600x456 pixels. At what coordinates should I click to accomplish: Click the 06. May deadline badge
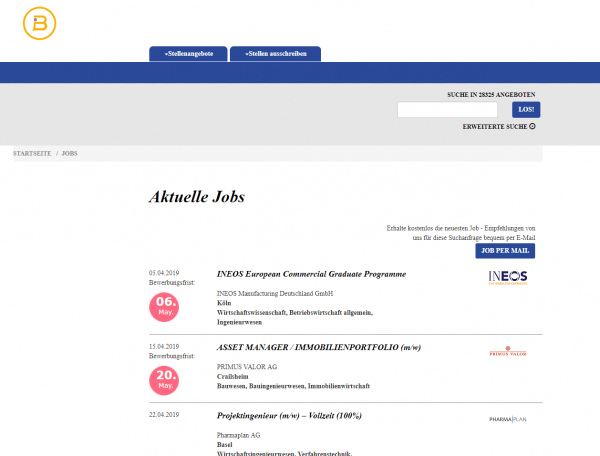(x=164, y=307)
